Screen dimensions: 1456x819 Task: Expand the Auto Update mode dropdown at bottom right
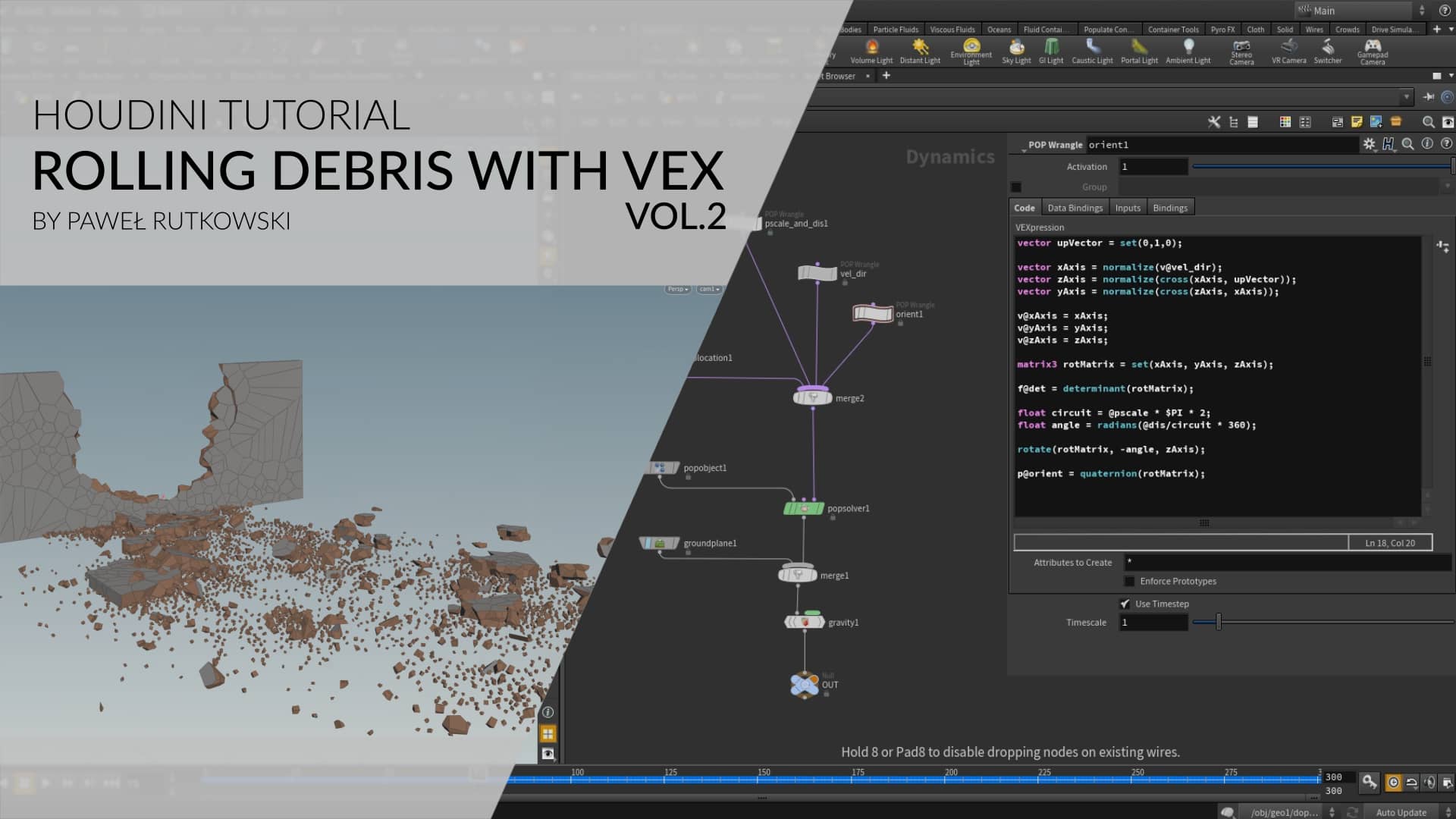pyautogui.click(x=1448, y=812)
